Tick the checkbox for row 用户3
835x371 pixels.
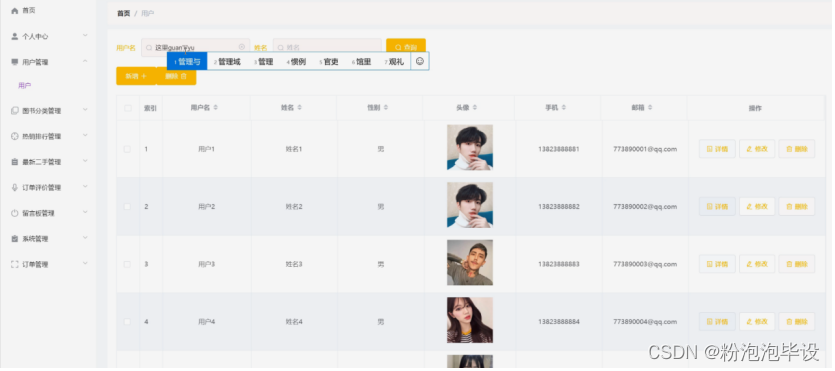(x=127, y=264)
